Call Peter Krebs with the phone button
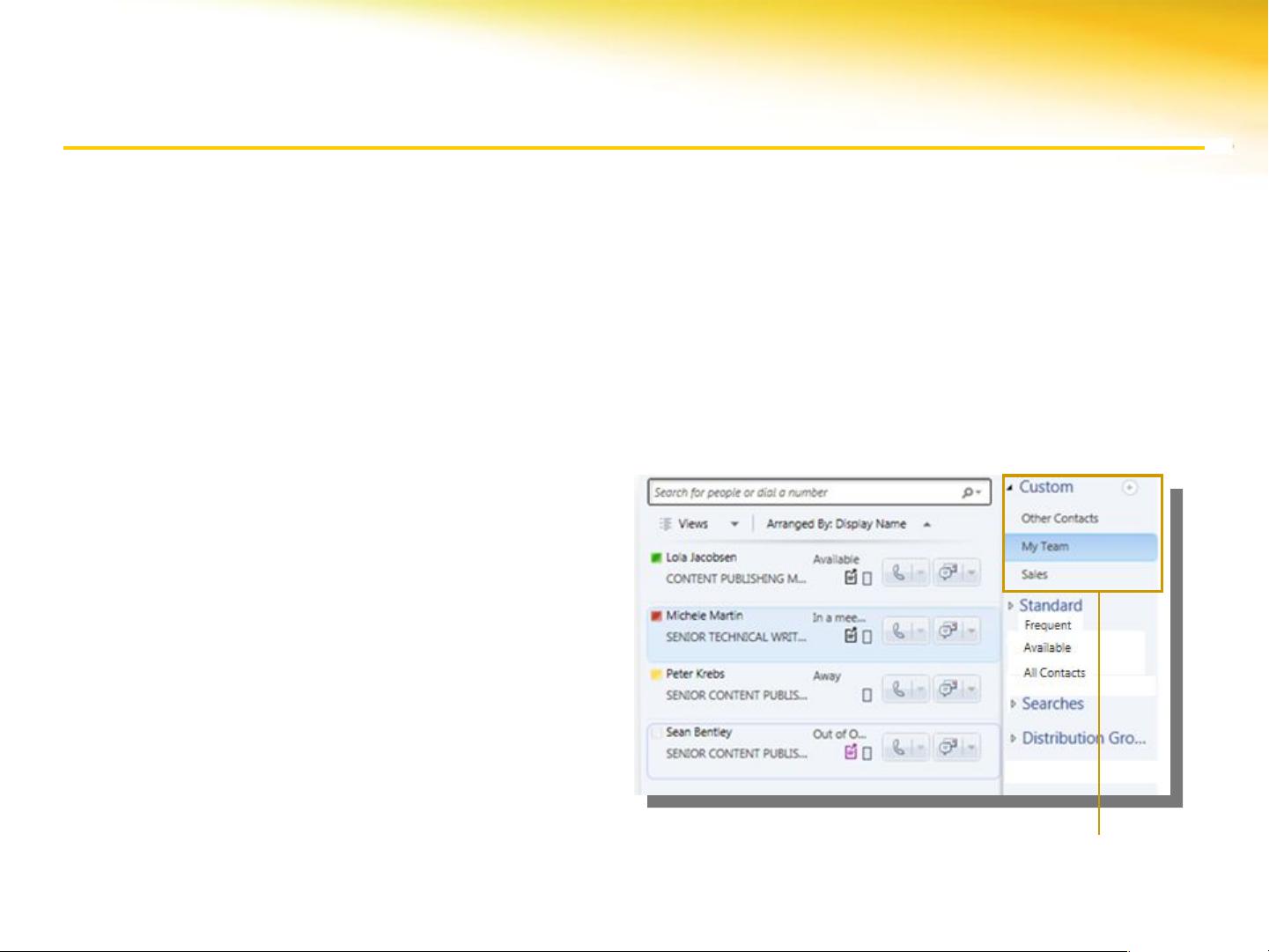1269x952 pixels. click(x=897, y=690)
